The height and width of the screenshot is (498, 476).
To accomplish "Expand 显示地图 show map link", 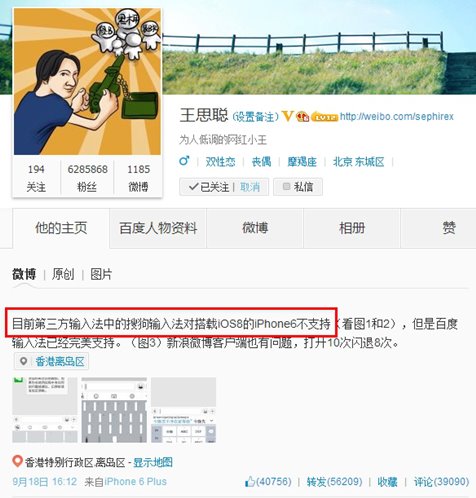I will pos(153,462).
